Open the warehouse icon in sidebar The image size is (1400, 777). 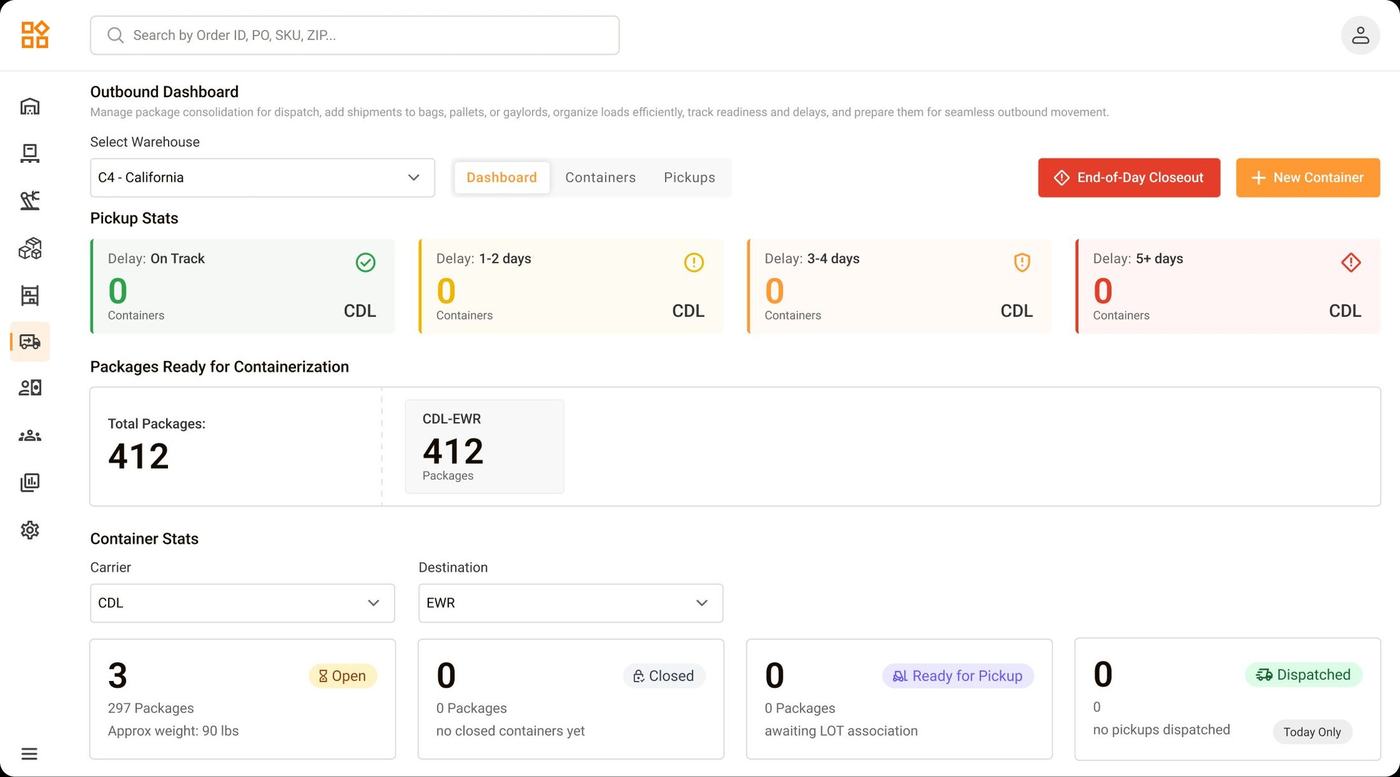[30, 106]
